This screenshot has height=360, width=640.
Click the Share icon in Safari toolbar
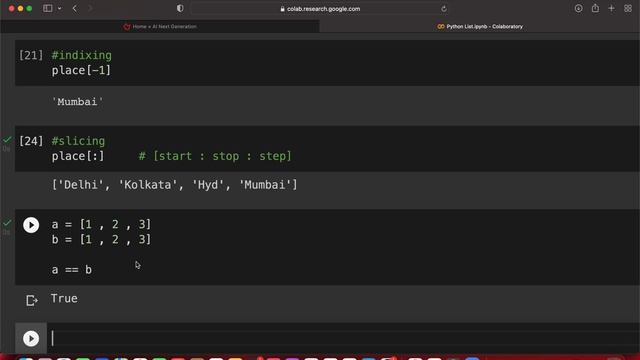(x=595, y=8)
